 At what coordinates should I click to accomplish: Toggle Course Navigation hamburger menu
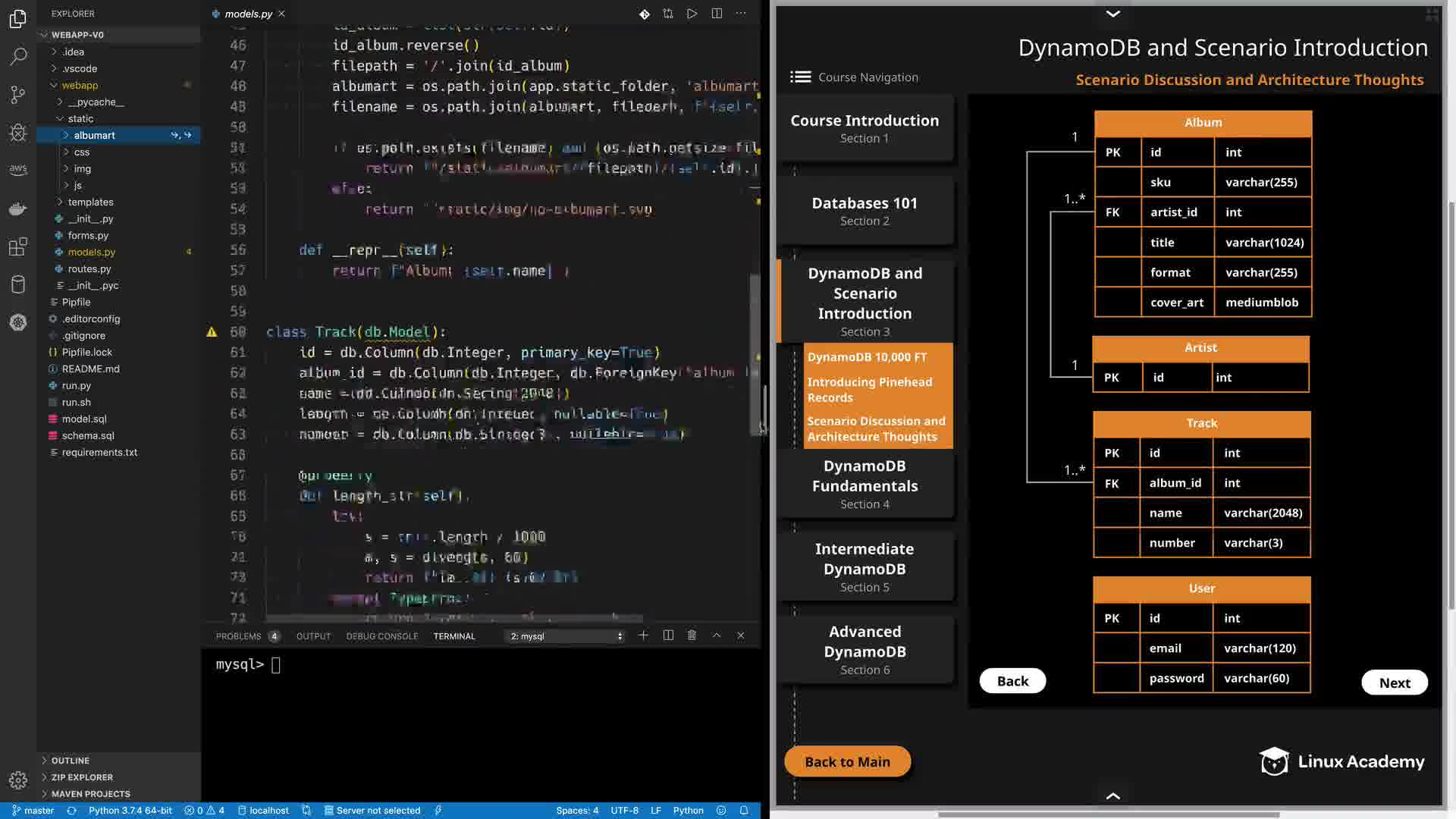click(x=800, y=77)
